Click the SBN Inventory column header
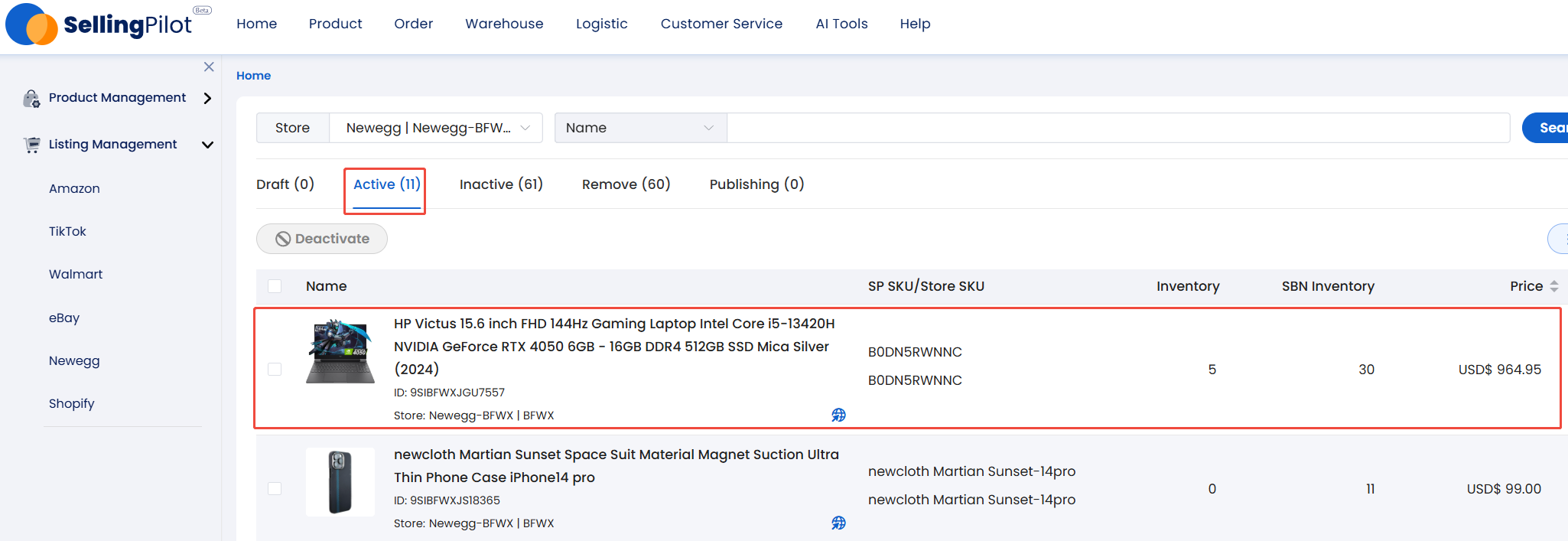1568x541 pixels. click(1329, 286)
